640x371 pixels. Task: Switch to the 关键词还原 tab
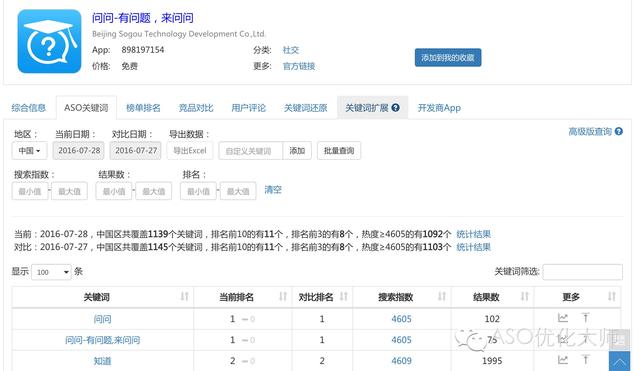(x=306, y=108)
